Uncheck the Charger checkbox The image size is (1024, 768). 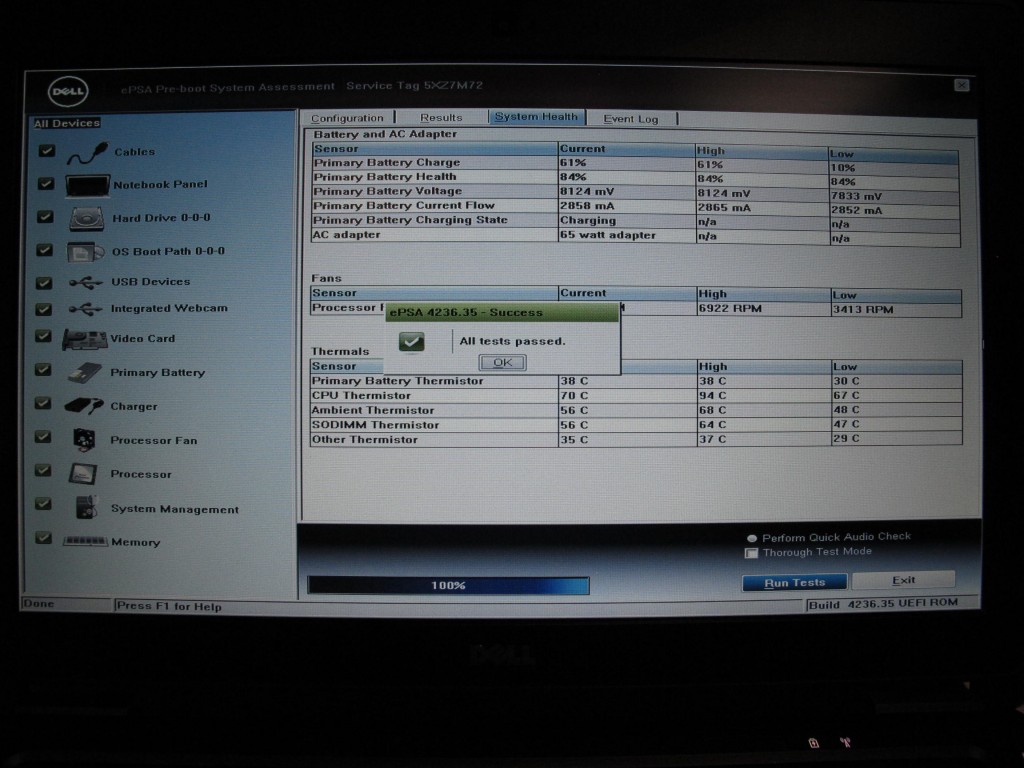(x=43, y=403)
